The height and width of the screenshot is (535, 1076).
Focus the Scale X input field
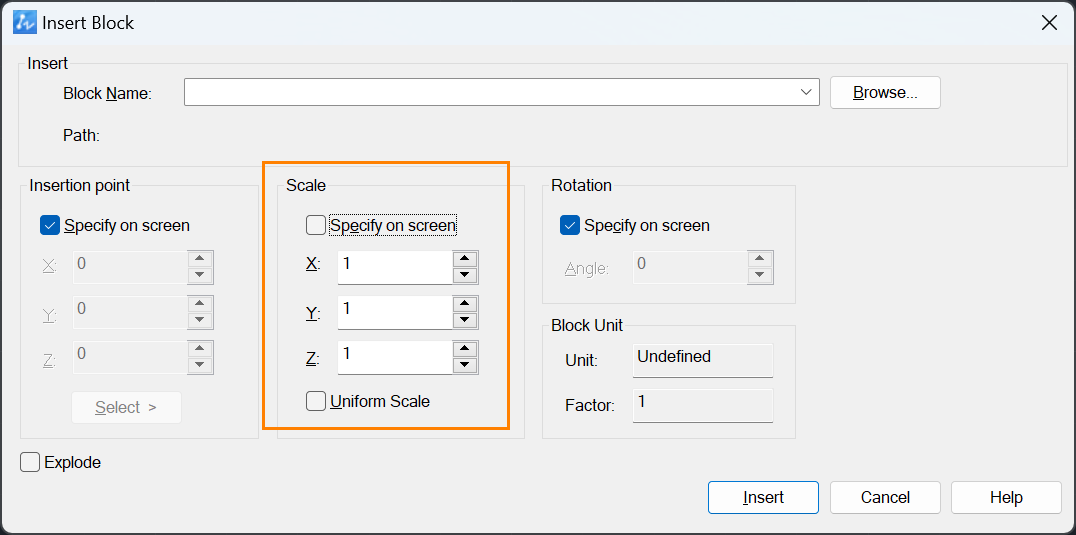[x=395, y=268]
